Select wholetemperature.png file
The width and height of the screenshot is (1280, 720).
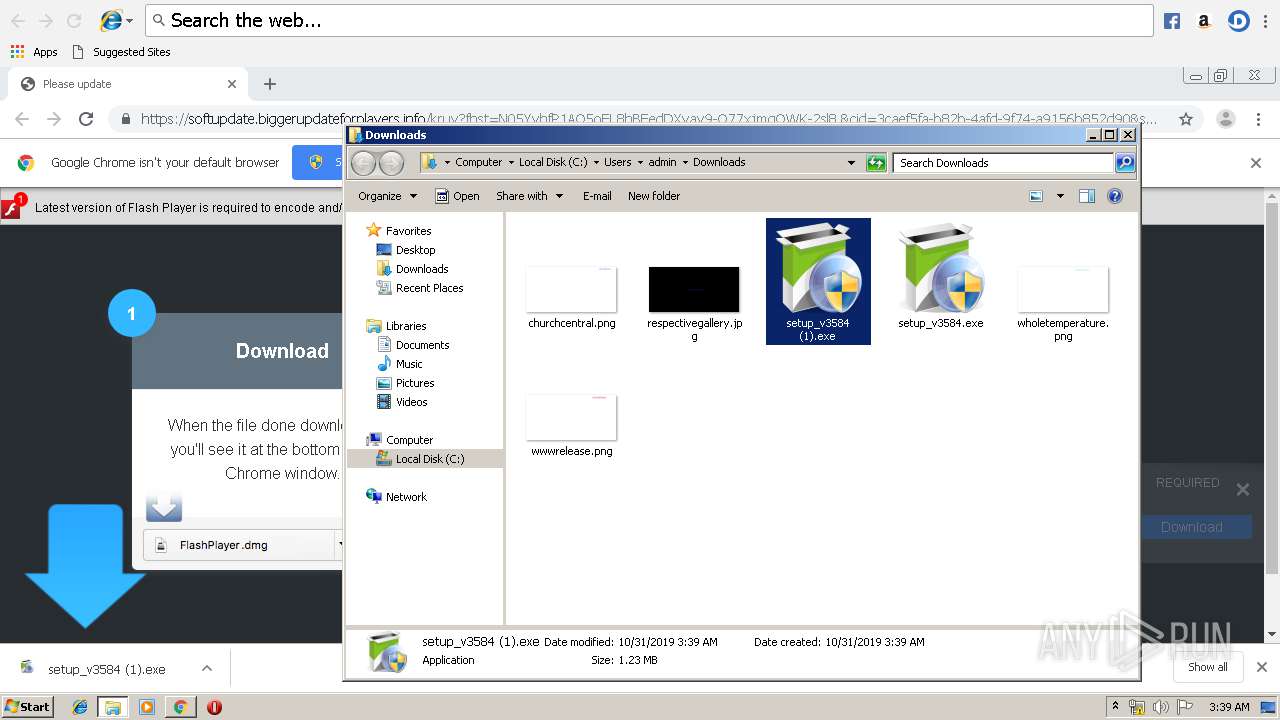[x=1063, y=304]
